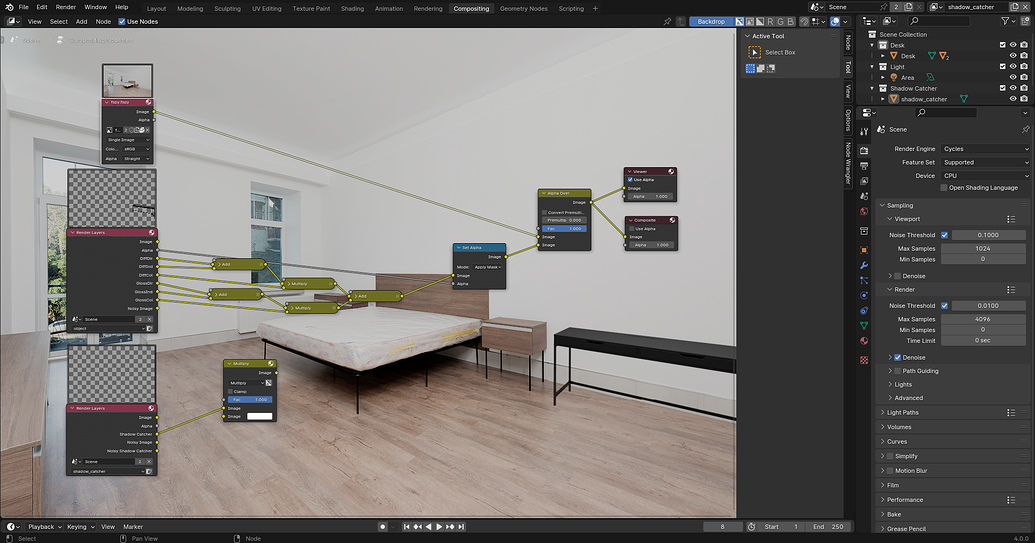Toggle Open Shading Language checkbox
Screen dimensions: 1035x543
[944, 187]
